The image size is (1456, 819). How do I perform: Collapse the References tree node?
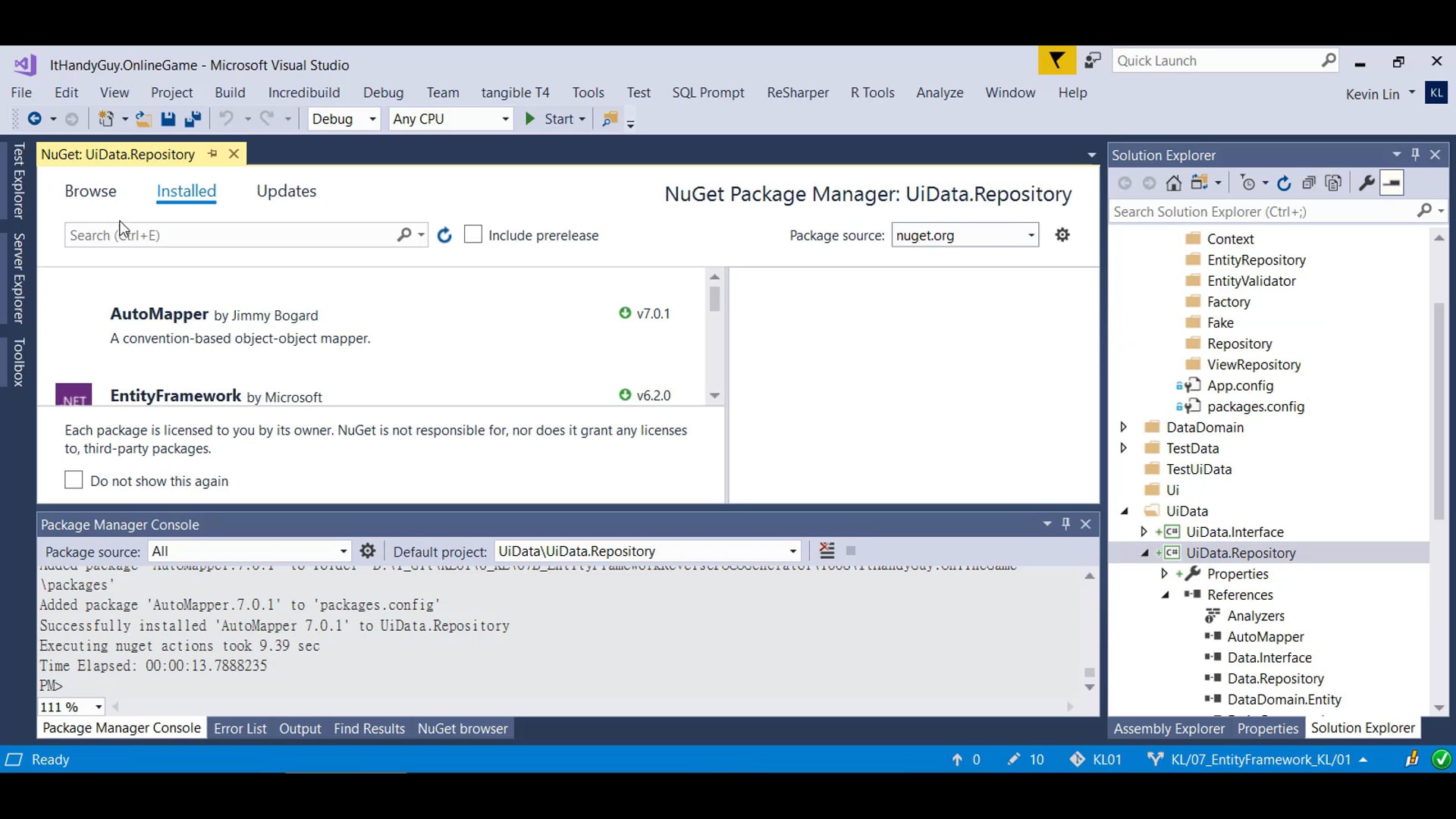[x=1166, y=595]
